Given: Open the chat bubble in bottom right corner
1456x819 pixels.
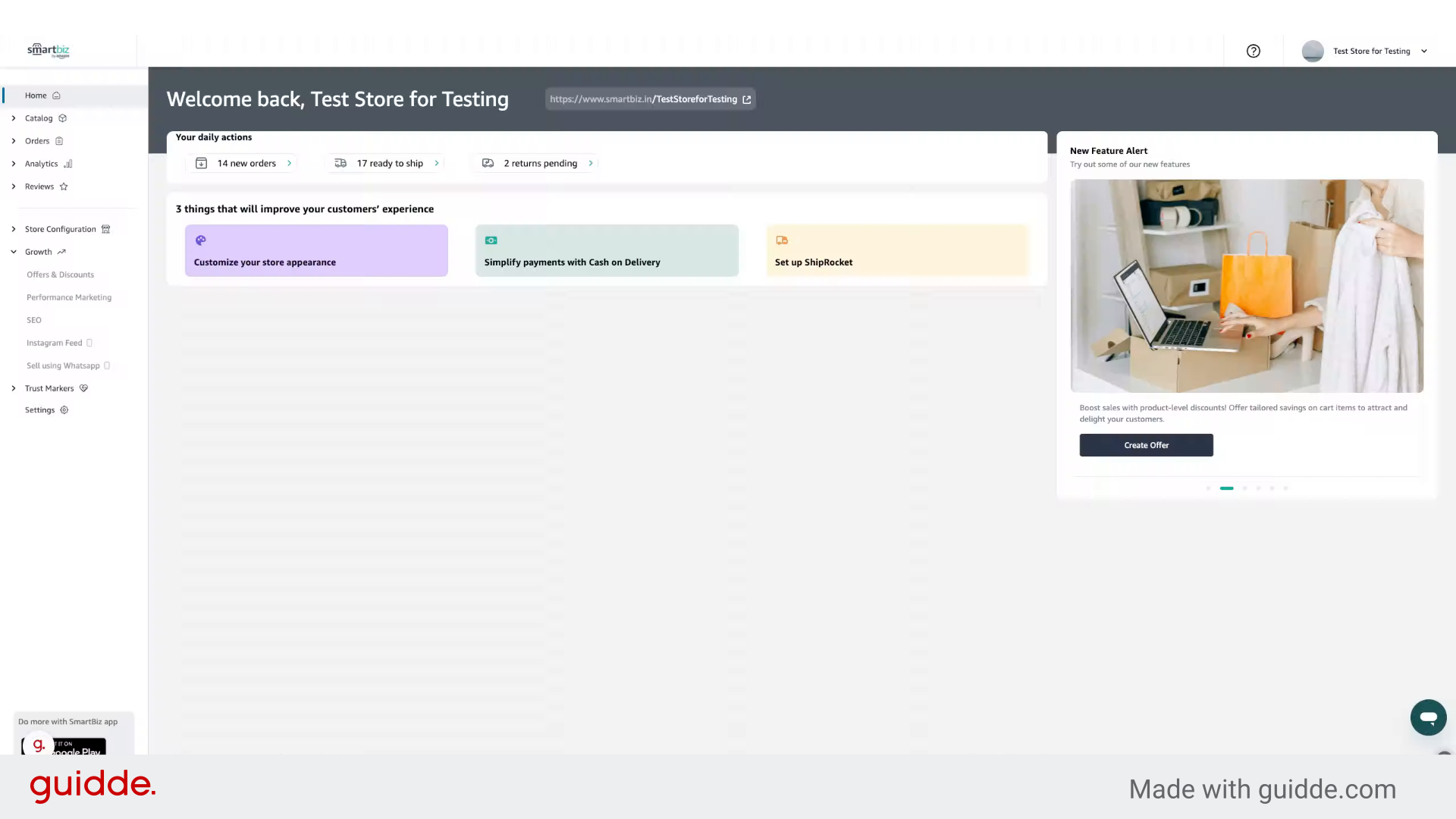Looking at the screenshot, I should click(x=1429, y=717).
